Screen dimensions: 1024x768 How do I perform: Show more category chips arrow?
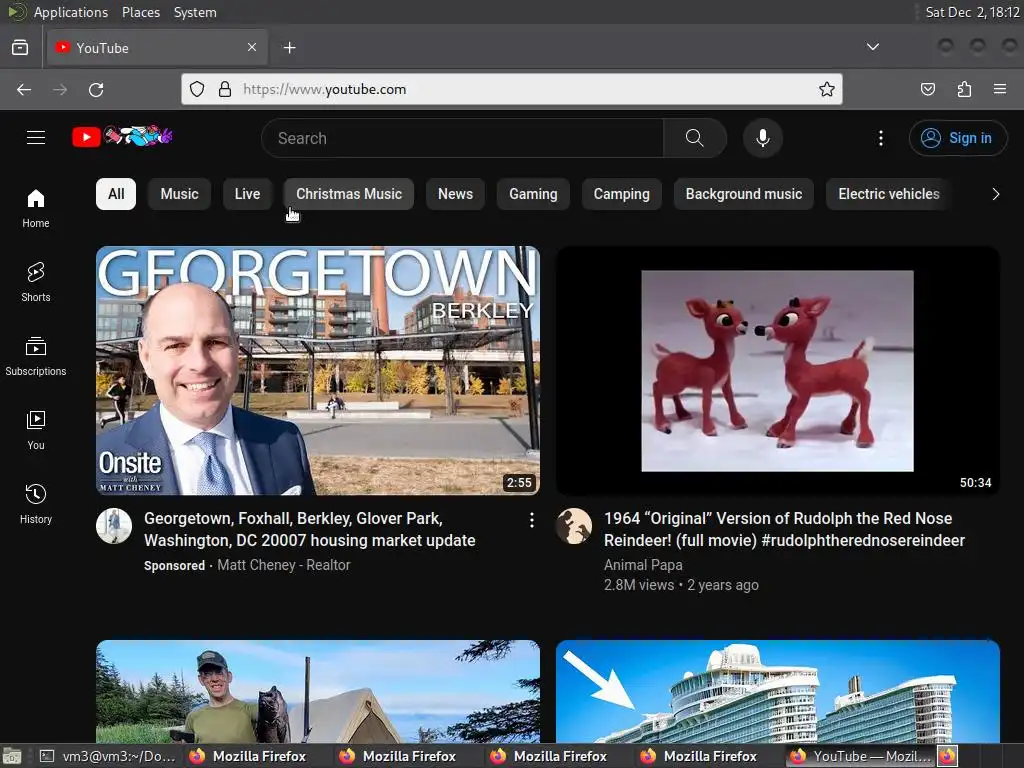point(995,194)
